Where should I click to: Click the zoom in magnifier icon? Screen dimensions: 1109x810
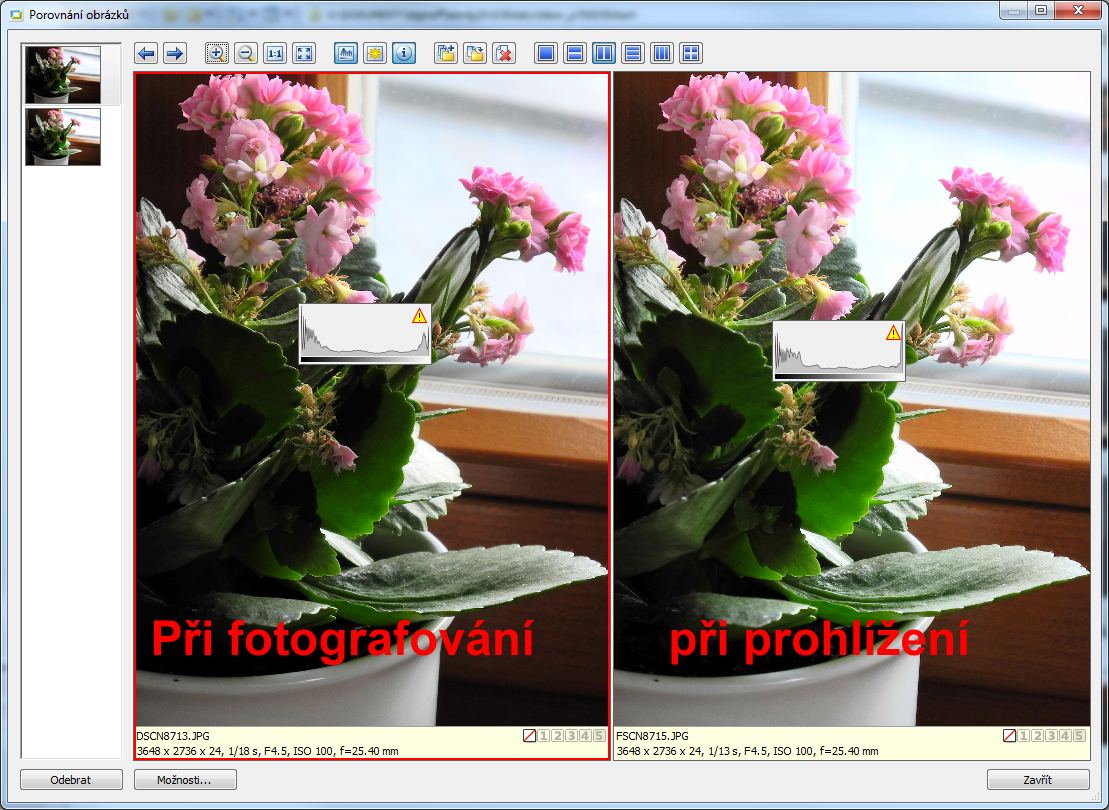pos(217,53)
